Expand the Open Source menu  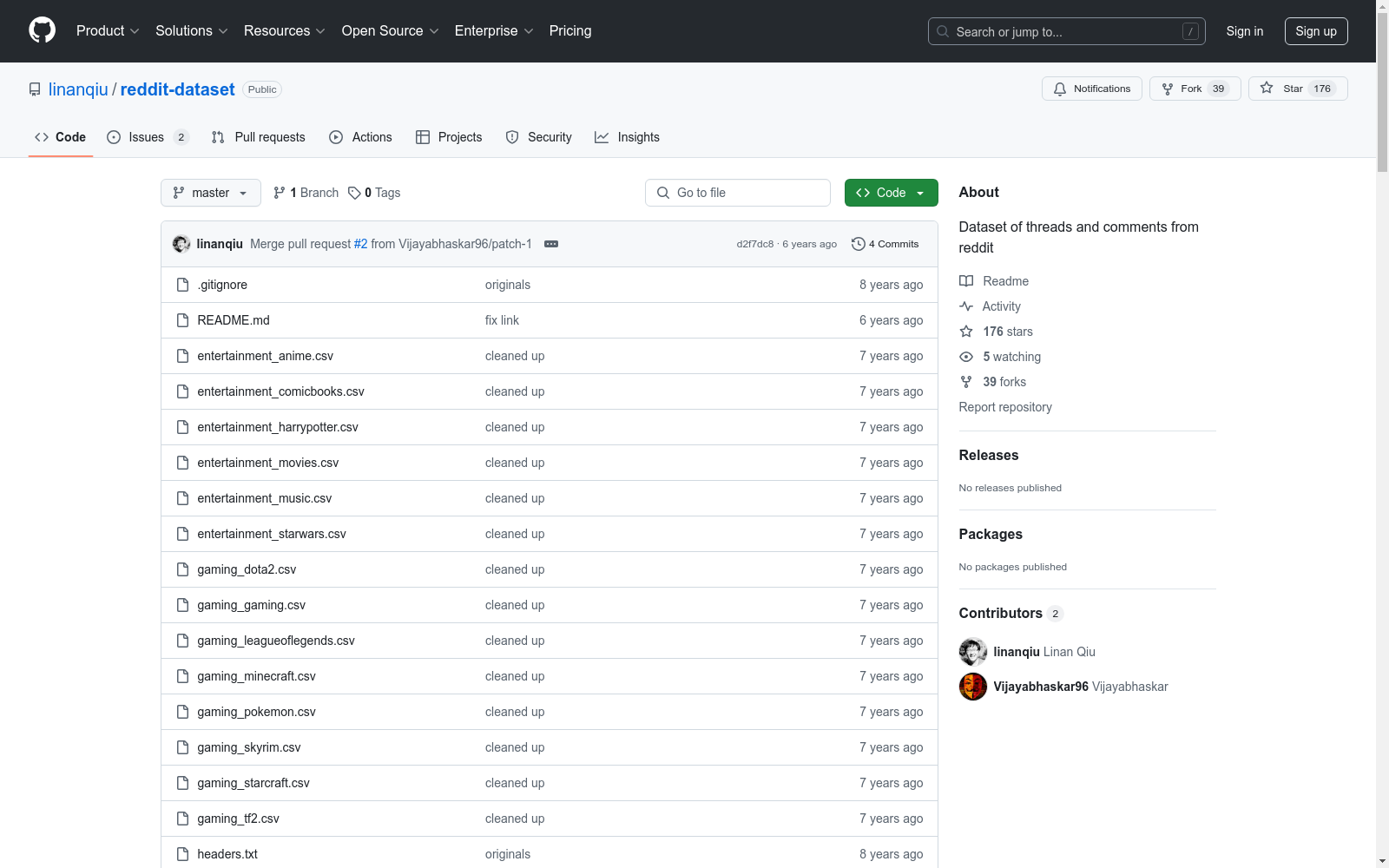pyautogui.click(x=391, y=30)
